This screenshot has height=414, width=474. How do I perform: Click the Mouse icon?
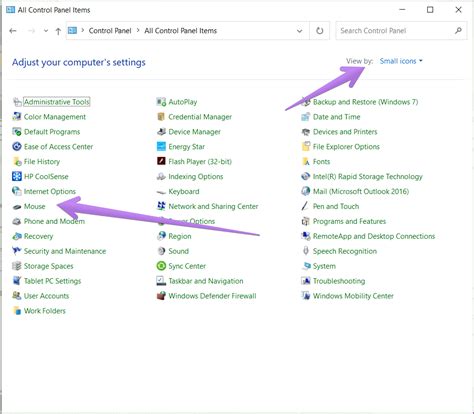[17, 207]
